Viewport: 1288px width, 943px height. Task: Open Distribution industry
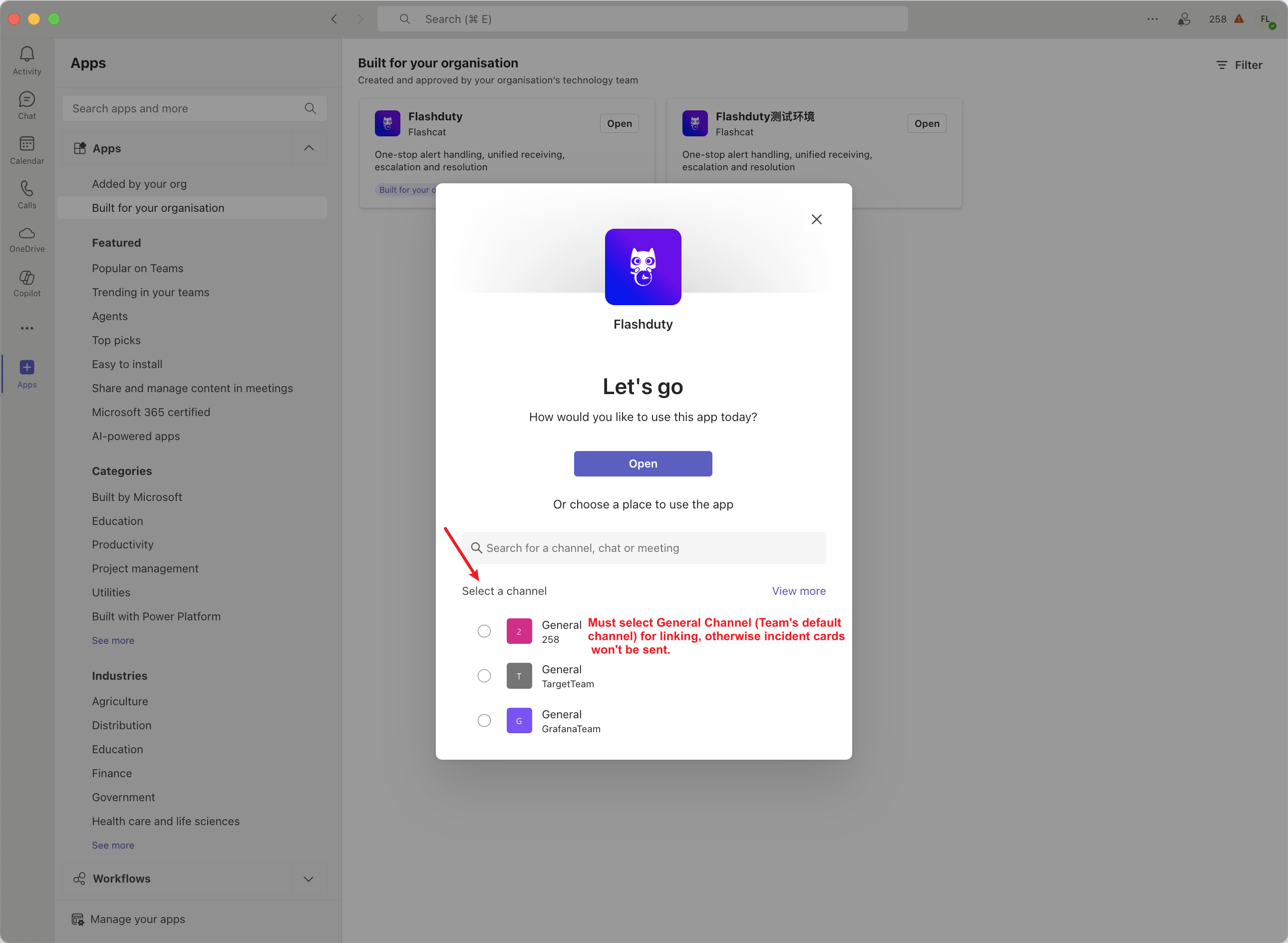click(x=121, y=726)
